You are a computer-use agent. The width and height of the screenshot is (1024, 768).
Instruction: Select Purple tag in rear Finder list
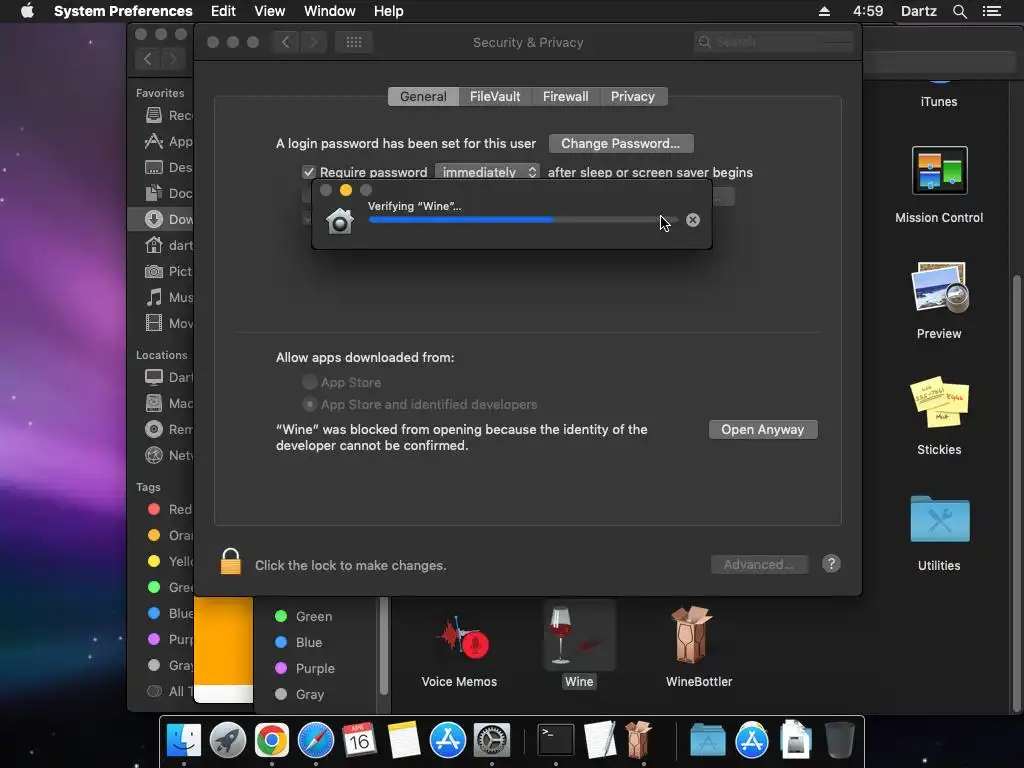(305, 669)
